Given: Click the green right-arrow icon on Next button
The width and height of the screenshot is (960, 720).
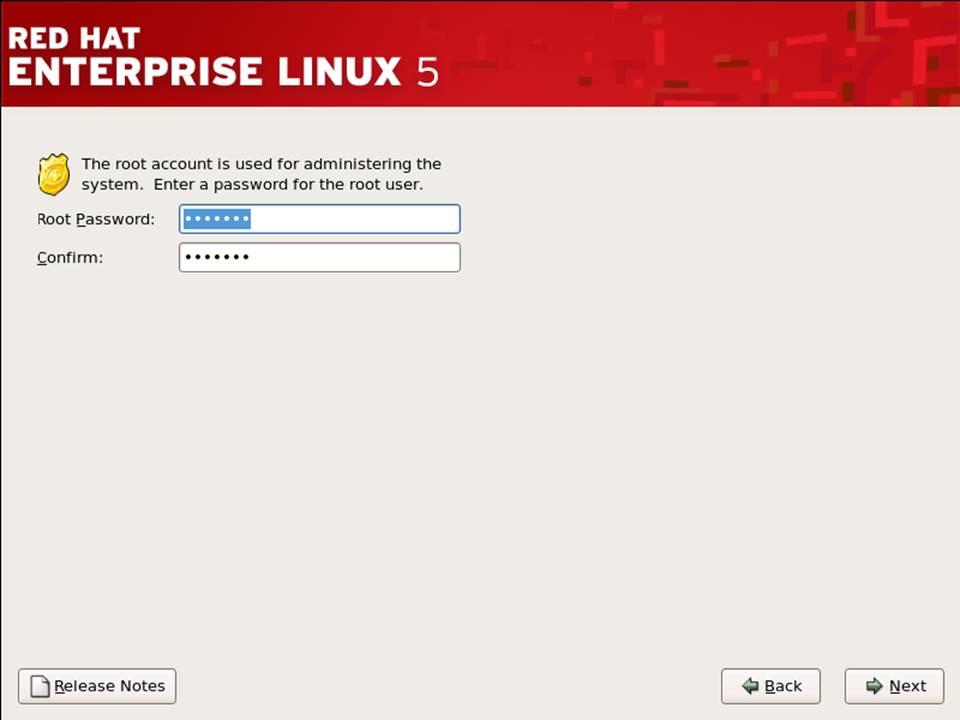Looking at the screenshot, I should 874,686.
